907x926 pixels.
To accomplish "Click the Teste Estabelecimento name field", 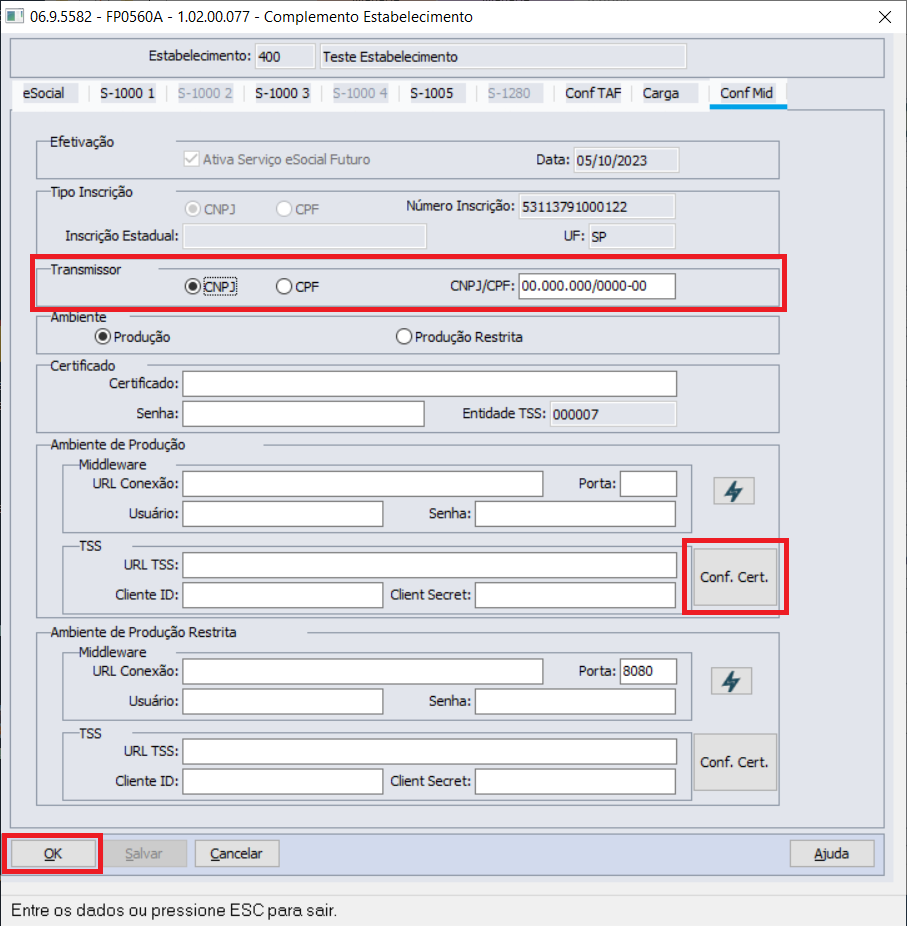I will coord(503,57).
